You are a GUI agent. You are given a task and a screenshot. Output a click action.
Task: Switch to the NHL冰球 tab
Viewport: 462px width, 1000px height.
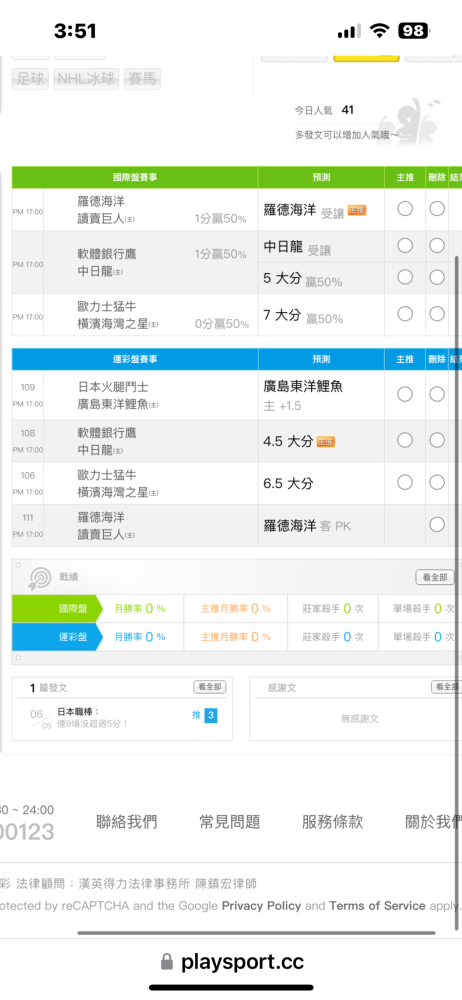point(86,78)
